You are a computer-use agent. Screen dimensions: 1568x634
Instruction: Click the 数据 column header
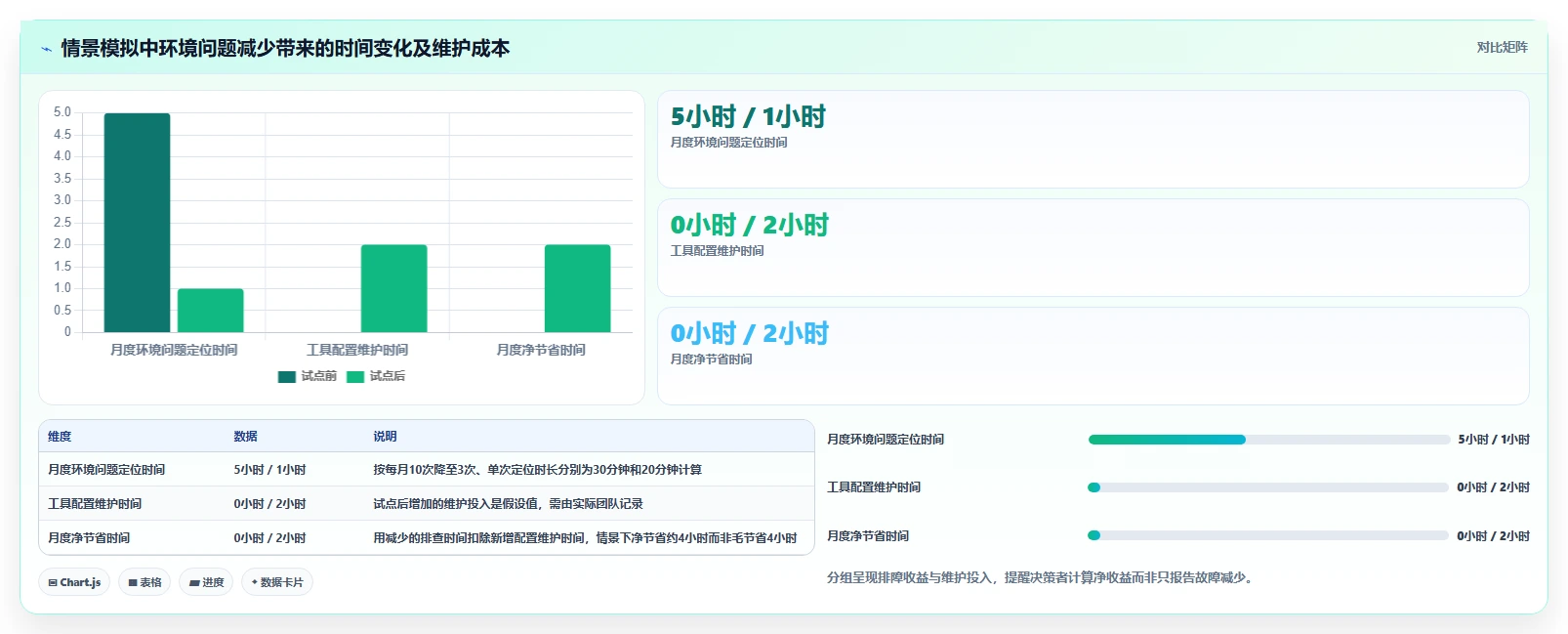pyautogui.click(x=245, y=437)
